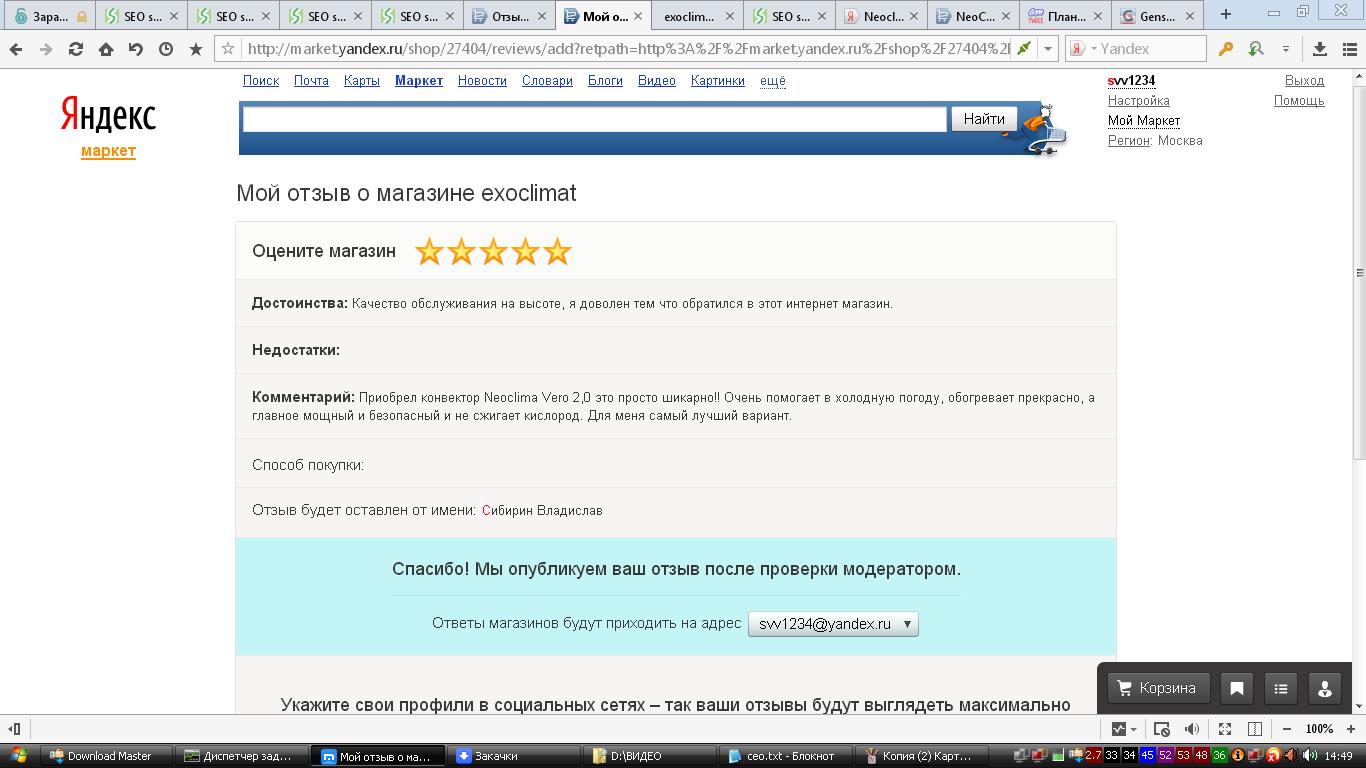Switch to the 'Gens...' browser tab
Viewport: 1366px width, 768px height.
click(1158, 16)
